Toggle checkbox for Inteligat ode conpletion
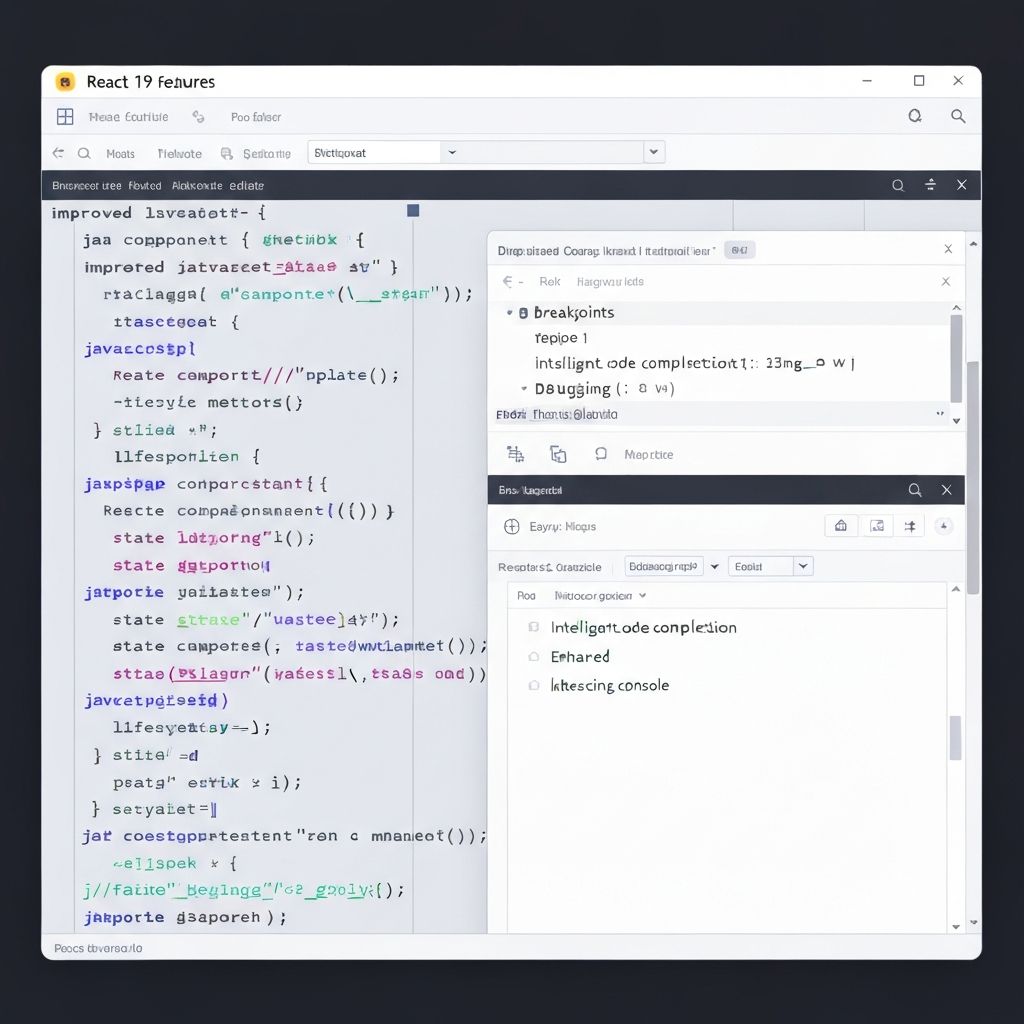Screen dimensions: 1024x1024 click(x=534, y=627)
